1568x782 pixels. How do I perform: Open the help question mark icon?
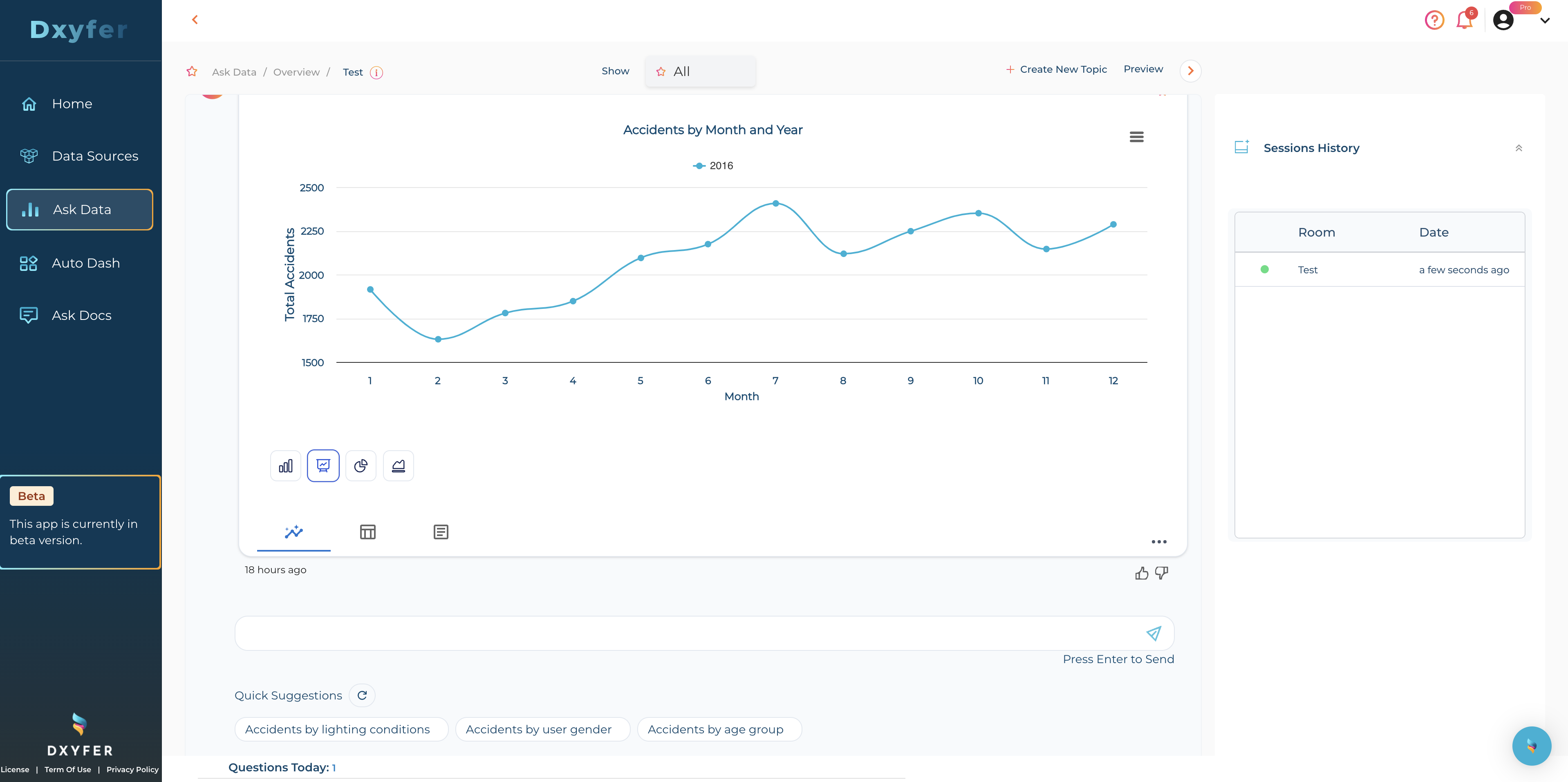(x=1435, y=20)
